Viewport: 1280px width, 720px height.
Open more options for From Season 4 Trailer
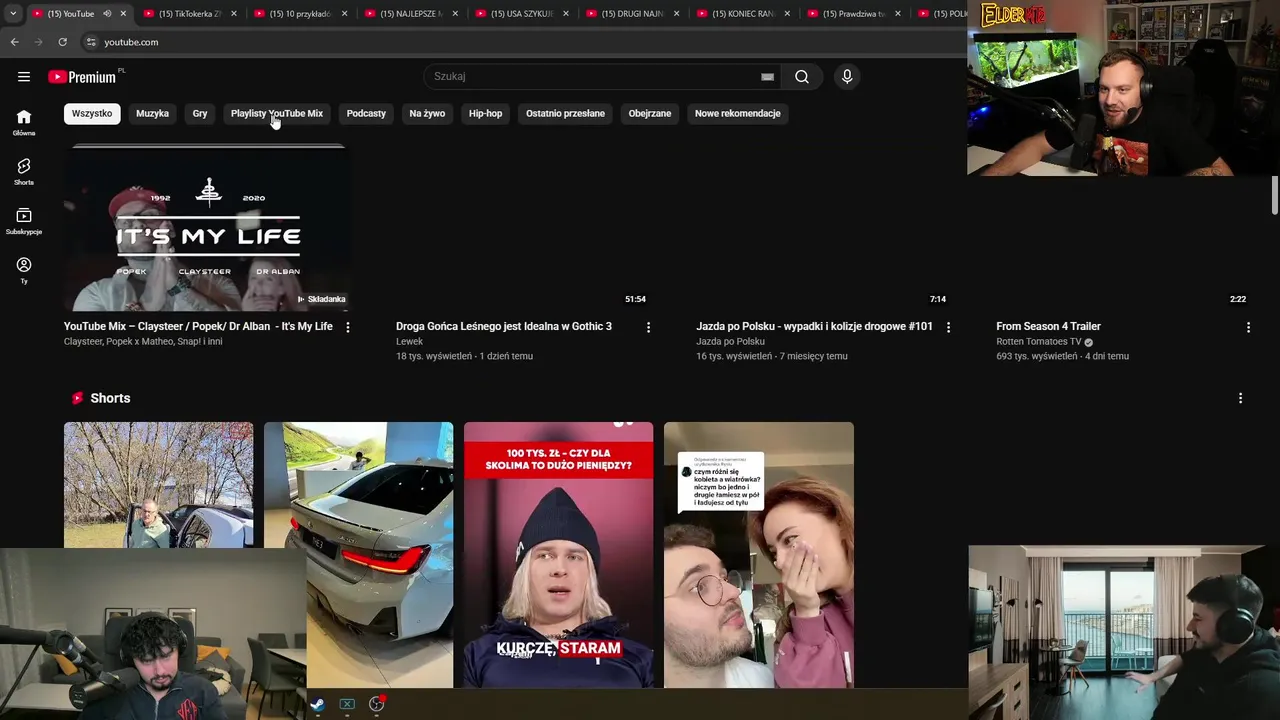click(x=1248, y=327)
